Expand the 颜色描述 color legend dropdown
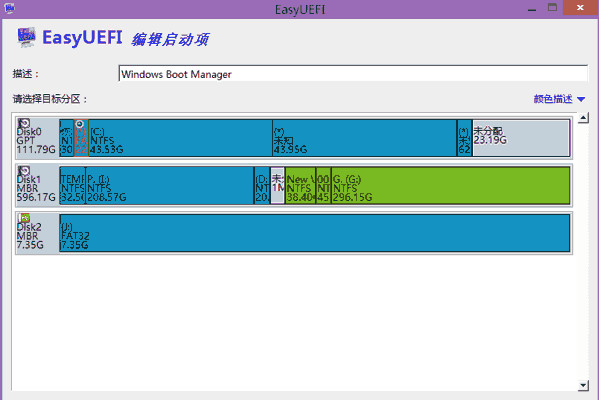 (x=581, y=99)
